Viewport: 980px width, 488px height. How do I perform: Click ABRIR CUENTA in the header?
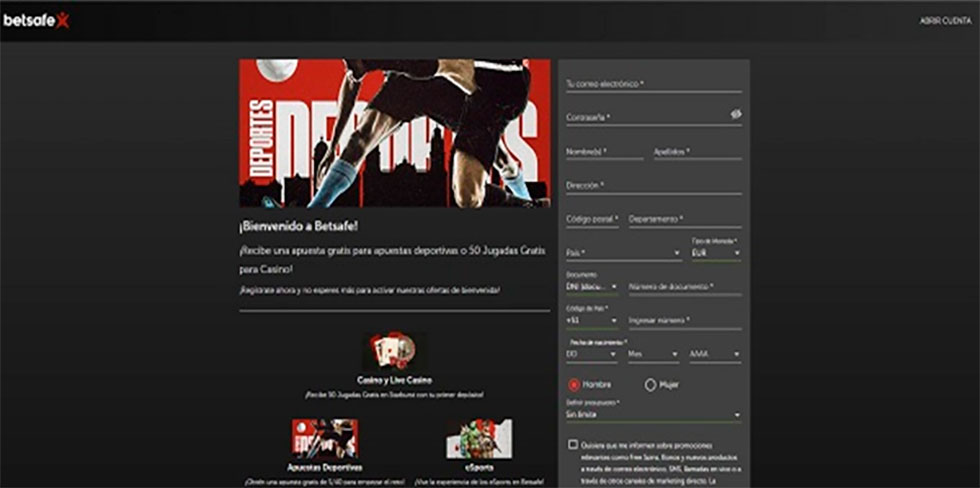pos(944,21)
